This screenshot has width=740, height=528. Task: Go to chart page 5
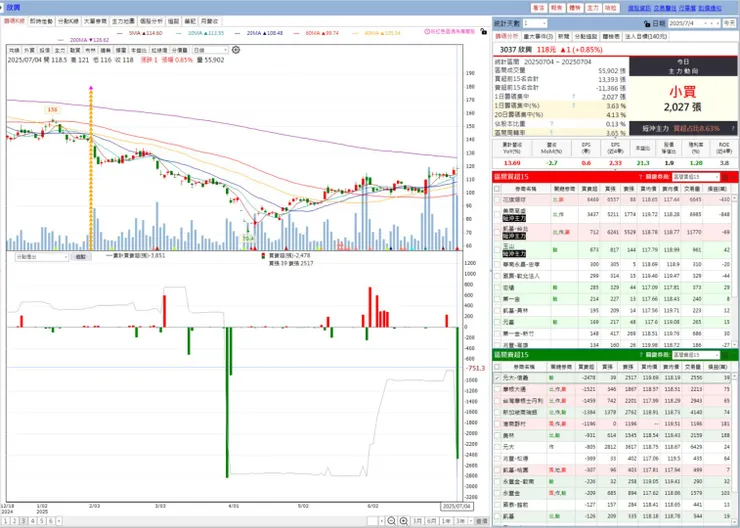[x=41, y=521]
